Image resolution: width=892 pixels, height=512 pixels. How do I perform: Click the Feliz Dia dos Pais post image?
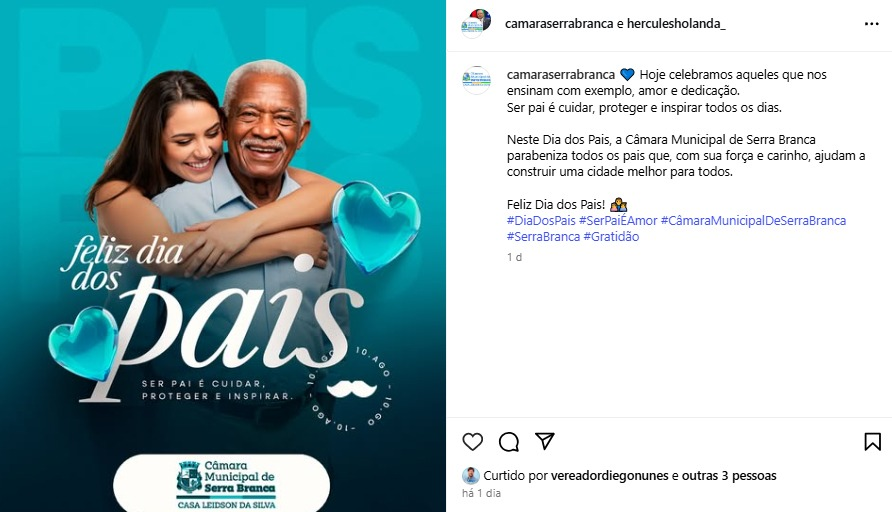point(223,256)
